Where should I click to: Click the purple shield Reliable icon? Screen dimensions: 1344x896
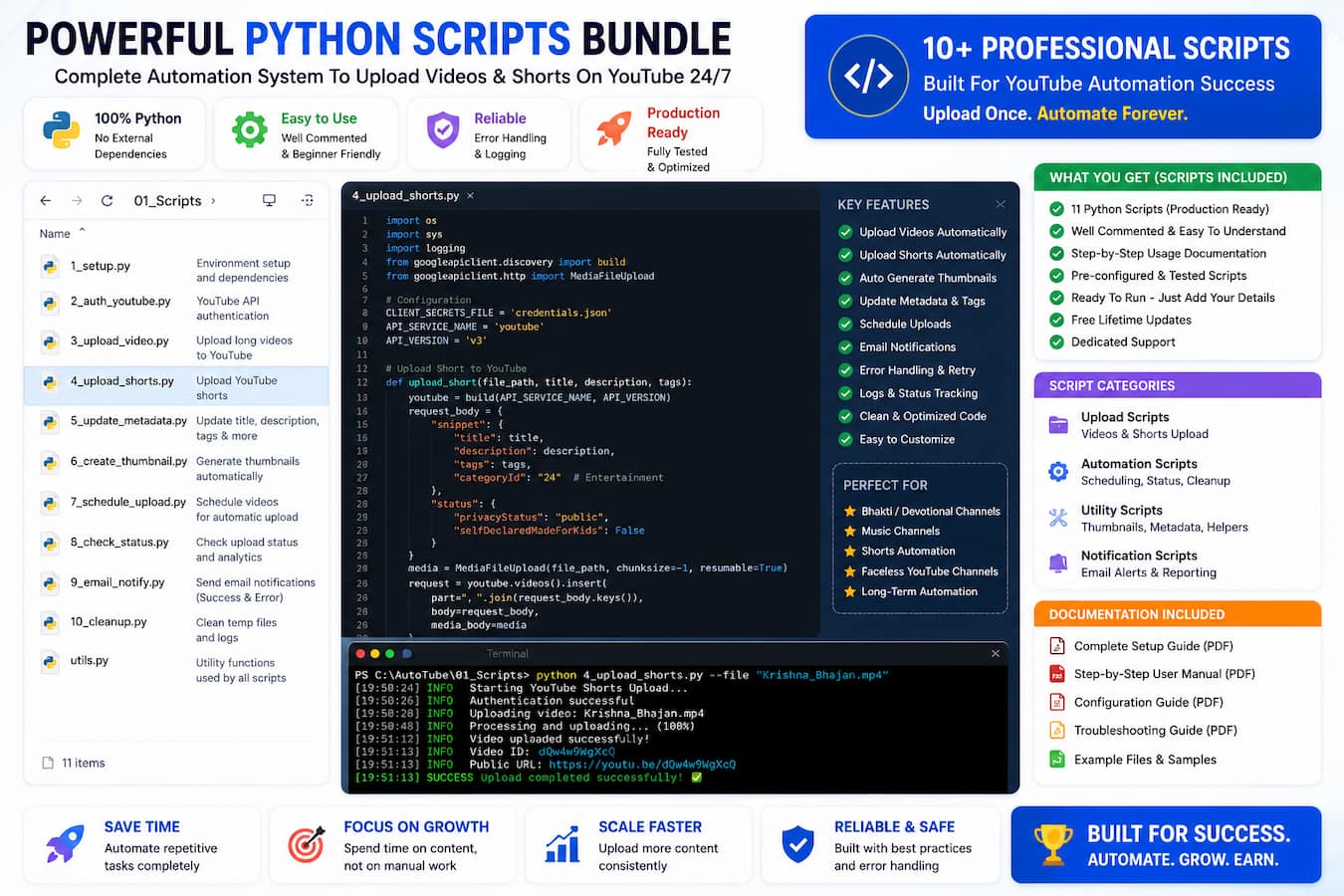[x=443, y=130]
